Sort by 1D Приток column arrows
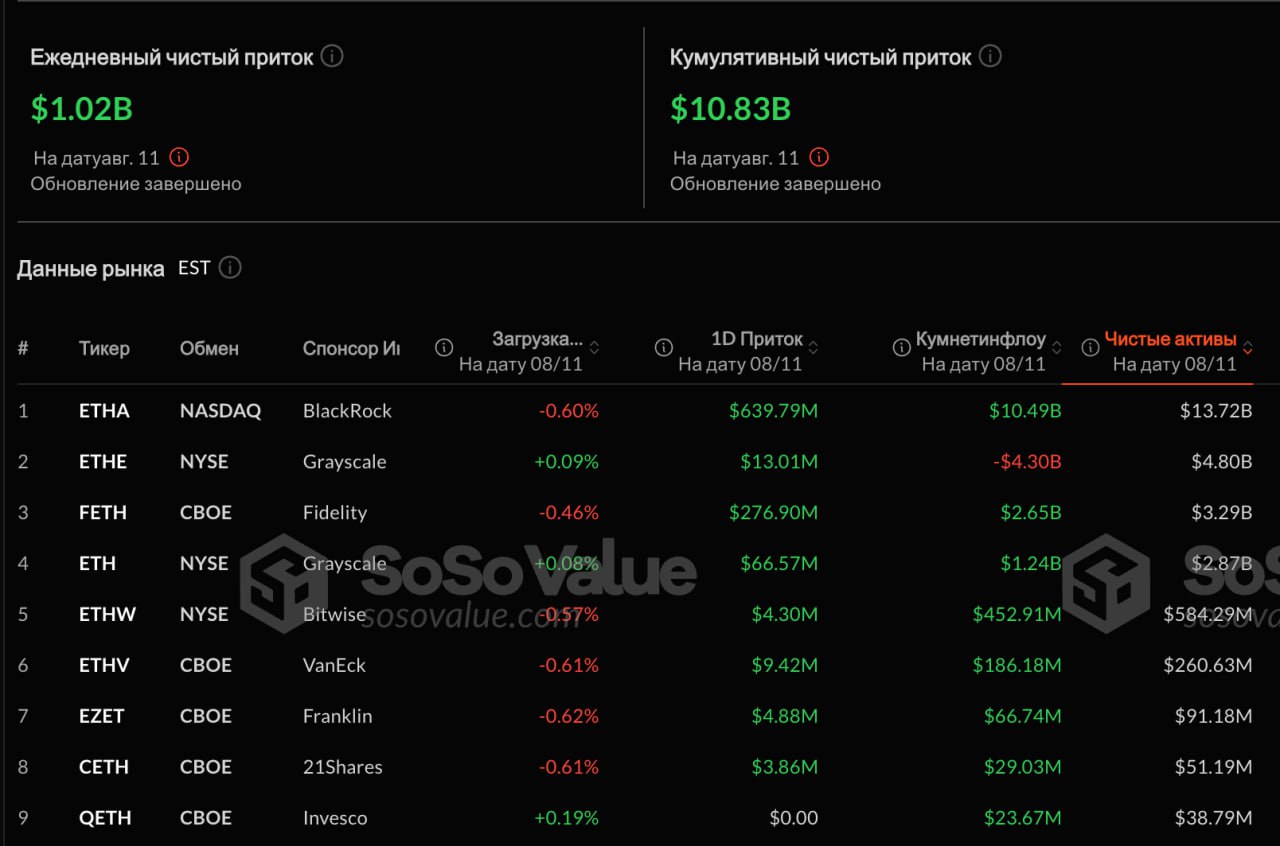Screen dimensions: 1280x846 (x=813, y=348)
